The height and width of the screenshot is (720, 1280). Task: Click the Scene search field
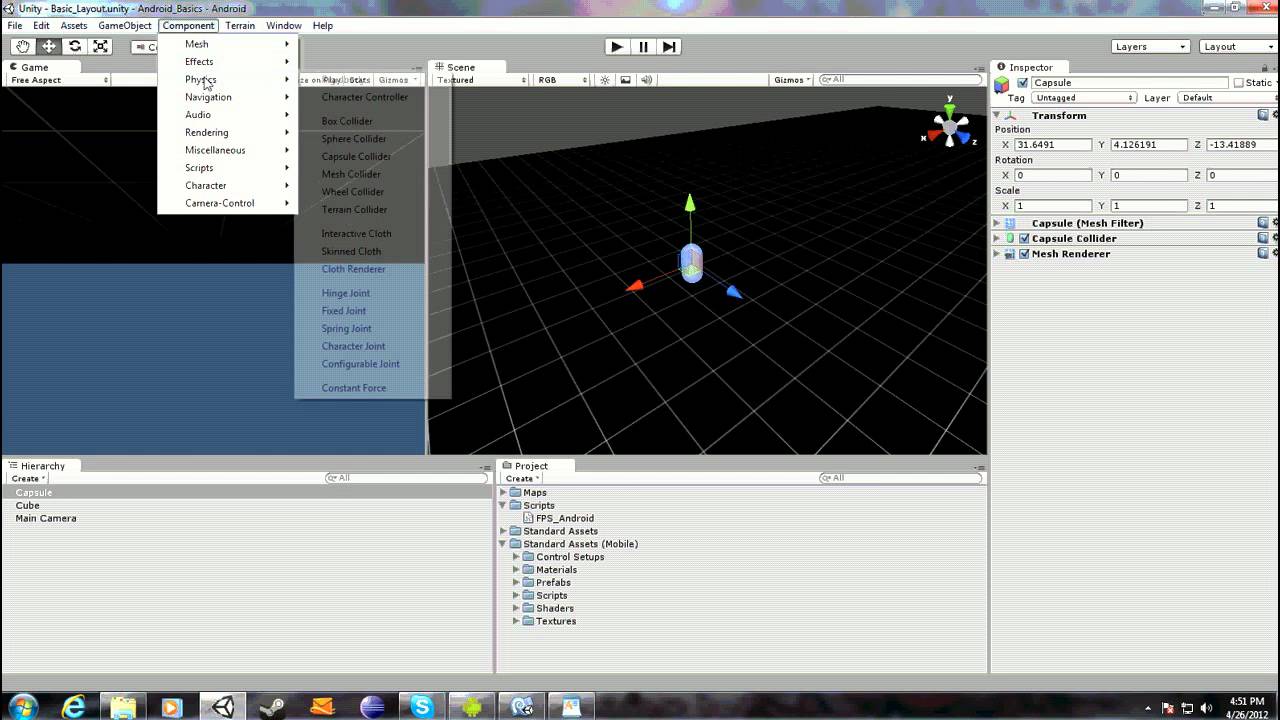point(900,80)
